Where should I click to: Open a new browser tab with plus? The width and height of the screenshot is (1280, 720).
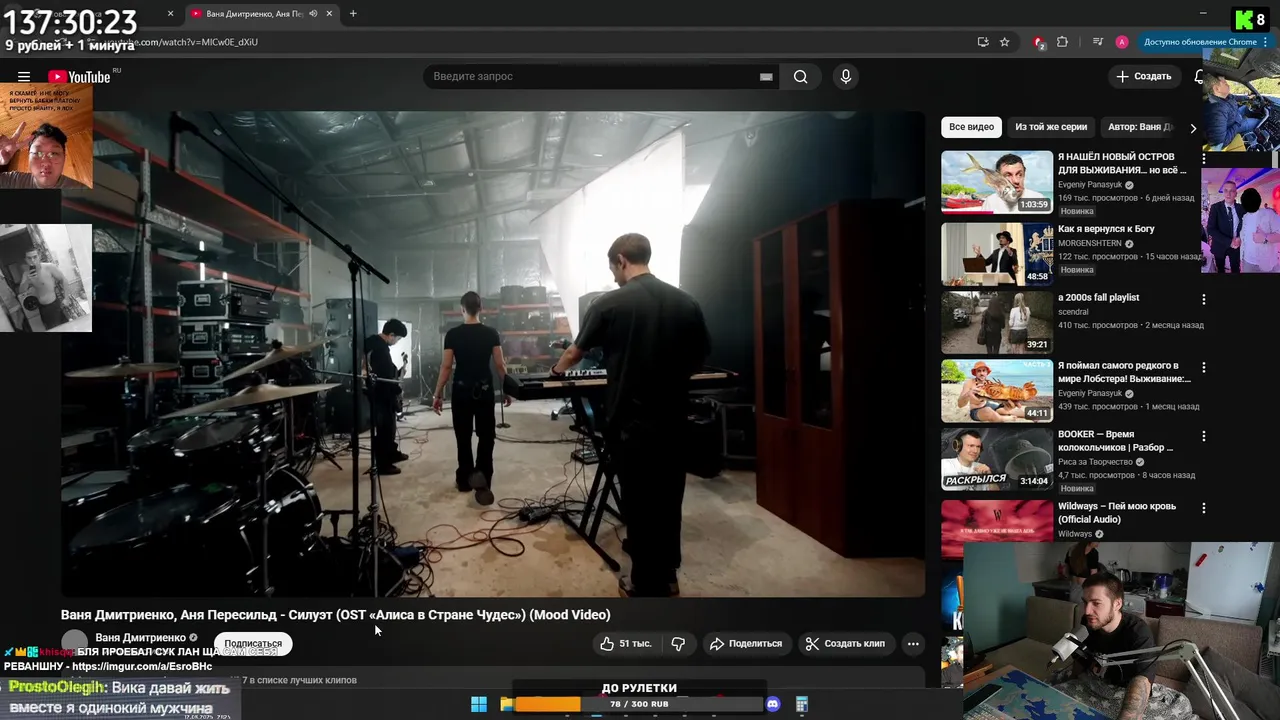point(353,14)
